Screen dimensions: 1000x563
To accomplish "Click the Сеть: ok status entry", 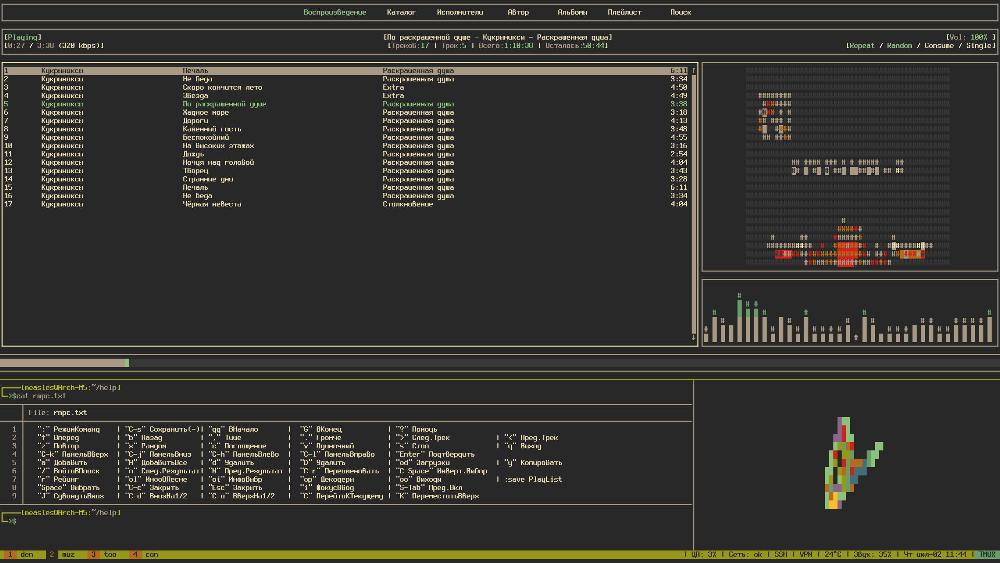I will tap(745, 555).
